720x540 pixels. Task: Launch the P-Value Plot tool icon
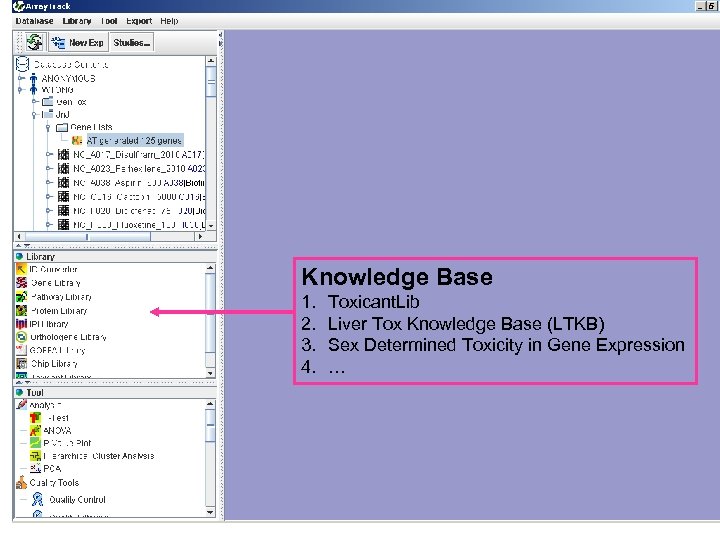point(35,443)
